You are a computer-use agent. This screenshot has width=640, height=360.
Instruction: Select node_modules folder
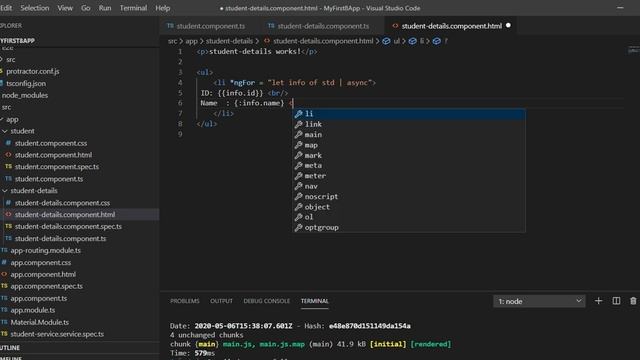[x=24, y=95]
